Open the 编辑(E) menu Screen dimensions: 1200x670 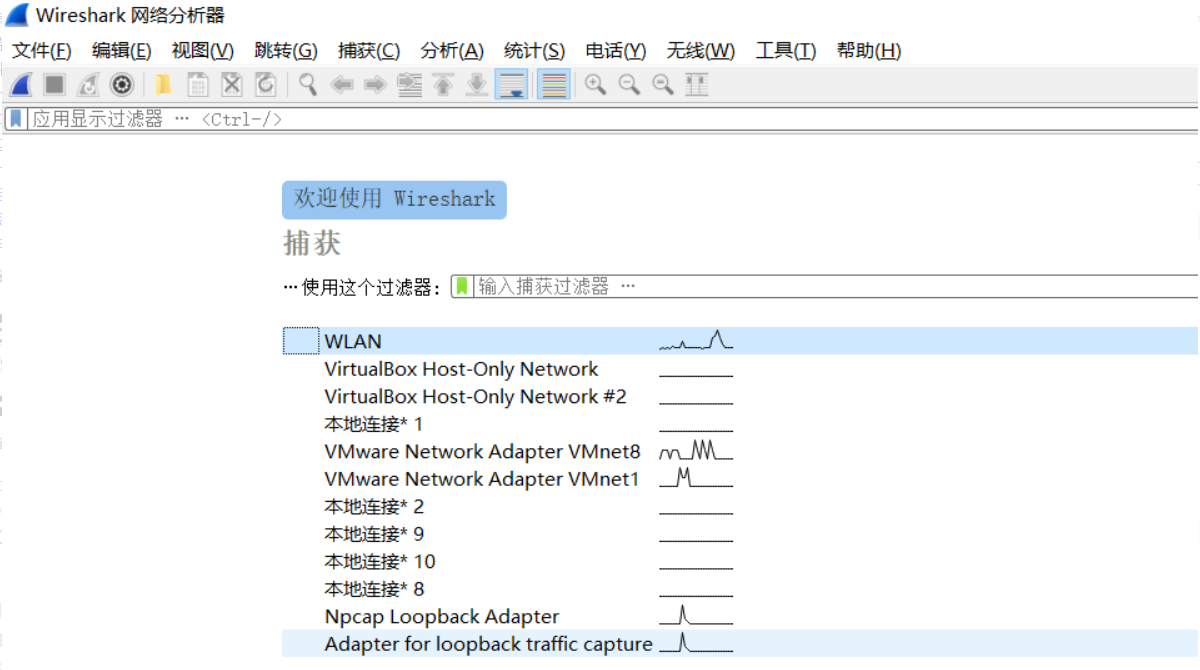tap(122, 51)
